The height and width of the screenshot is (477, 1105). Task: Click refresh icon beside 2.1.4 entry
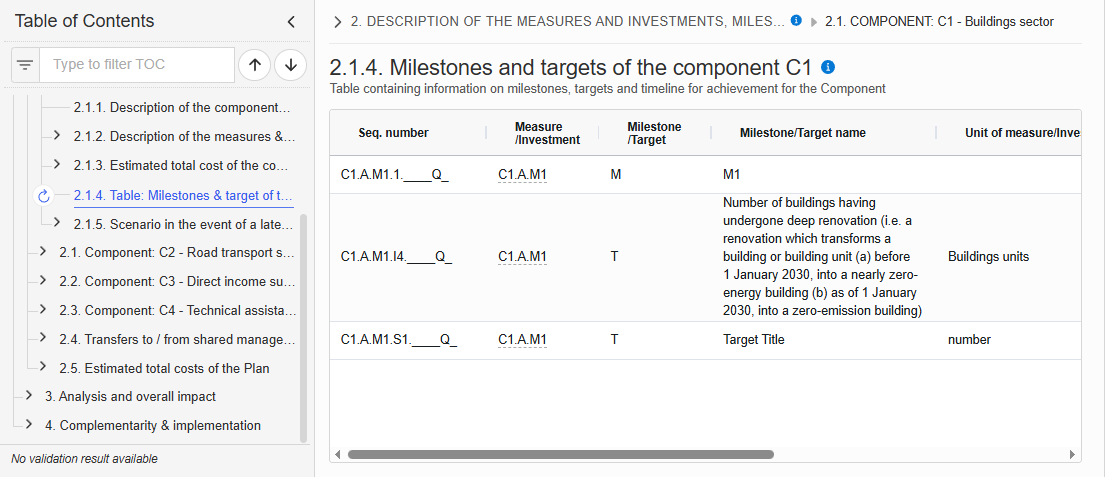[44, 196]
